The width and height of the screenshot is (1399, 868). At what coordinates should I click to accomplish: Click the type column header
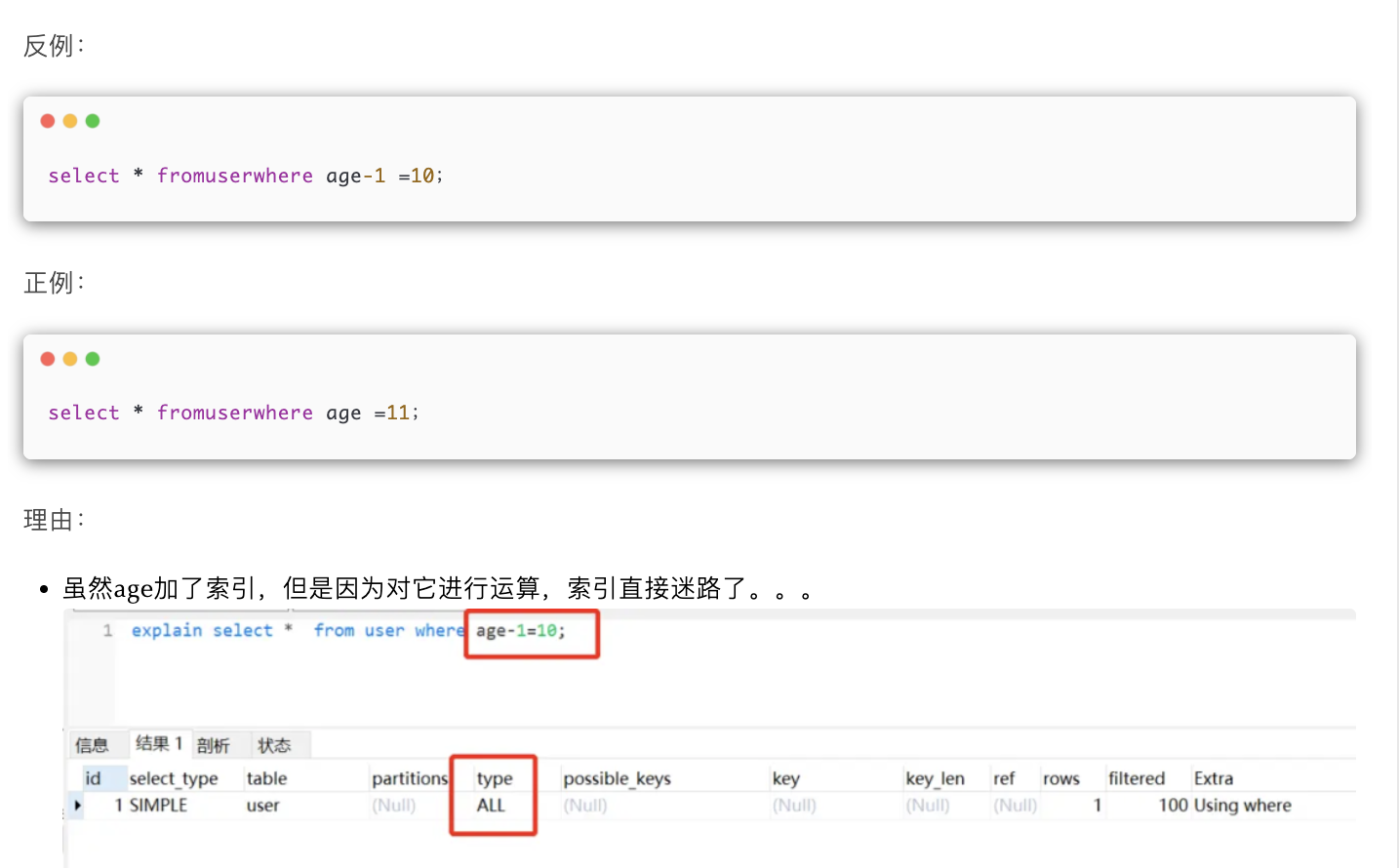495,778
